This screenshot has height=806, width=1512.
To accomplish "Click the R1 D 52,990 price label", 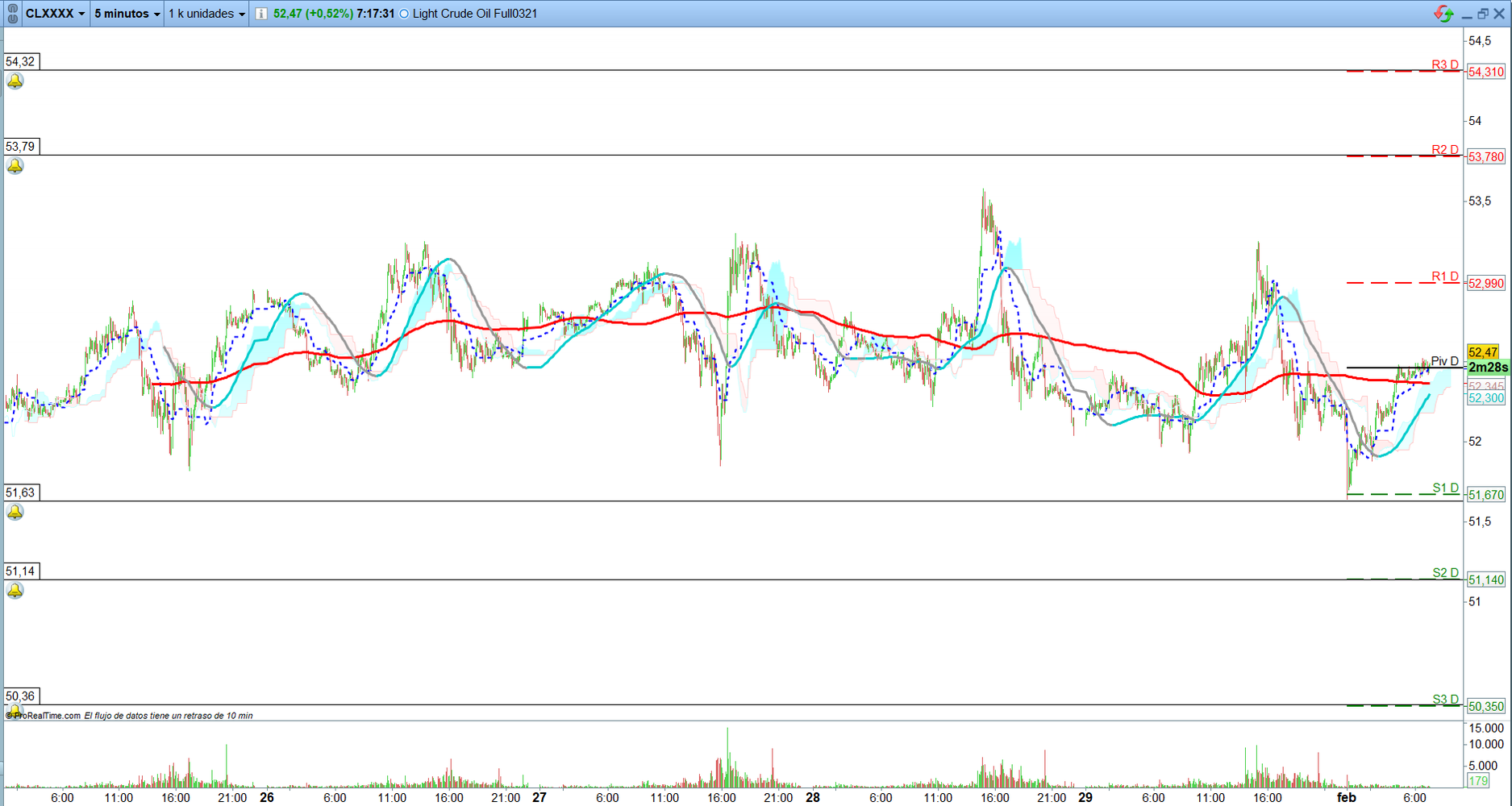I will point(1485,284).
